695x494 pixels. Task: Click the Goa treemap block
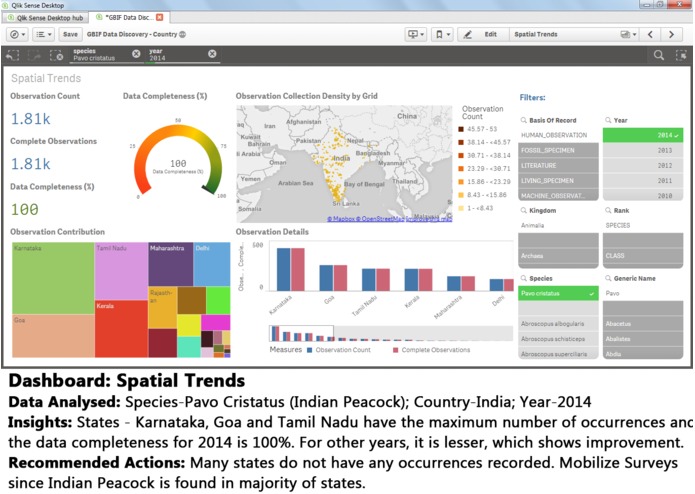point(53,336)
